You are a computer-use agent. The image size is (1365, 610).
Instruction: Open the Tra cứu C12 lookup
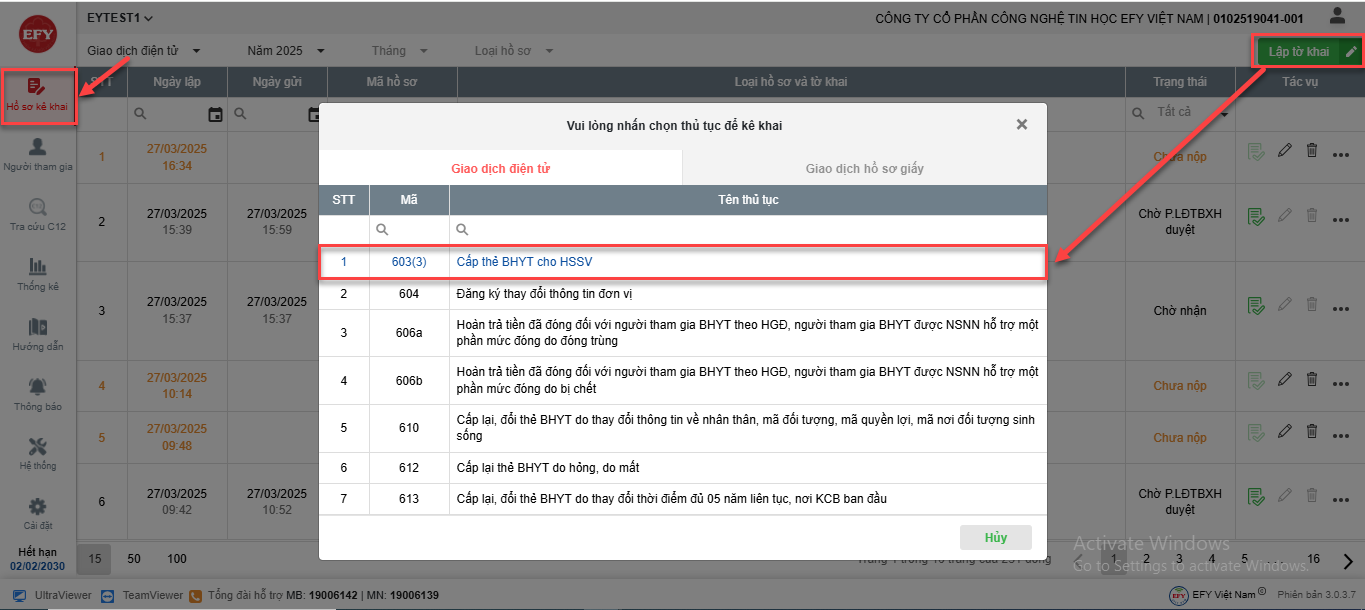tap(38, 214)
